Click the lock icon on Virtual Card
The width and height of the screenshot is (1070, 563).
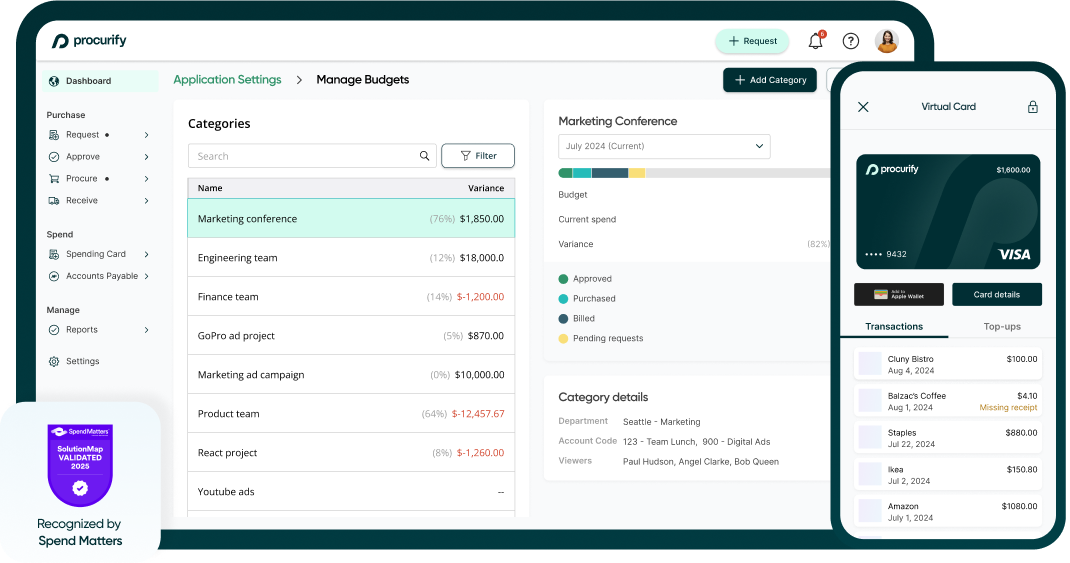1033,107
